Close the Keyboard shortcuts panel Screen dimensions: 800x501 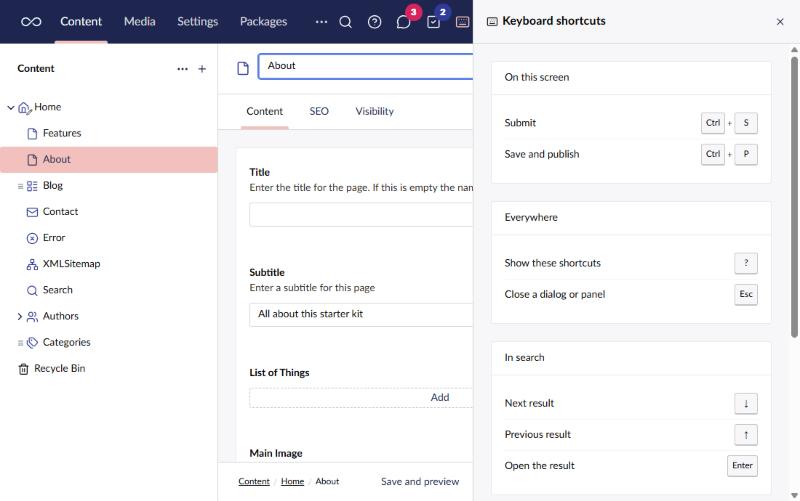[780, 21]
